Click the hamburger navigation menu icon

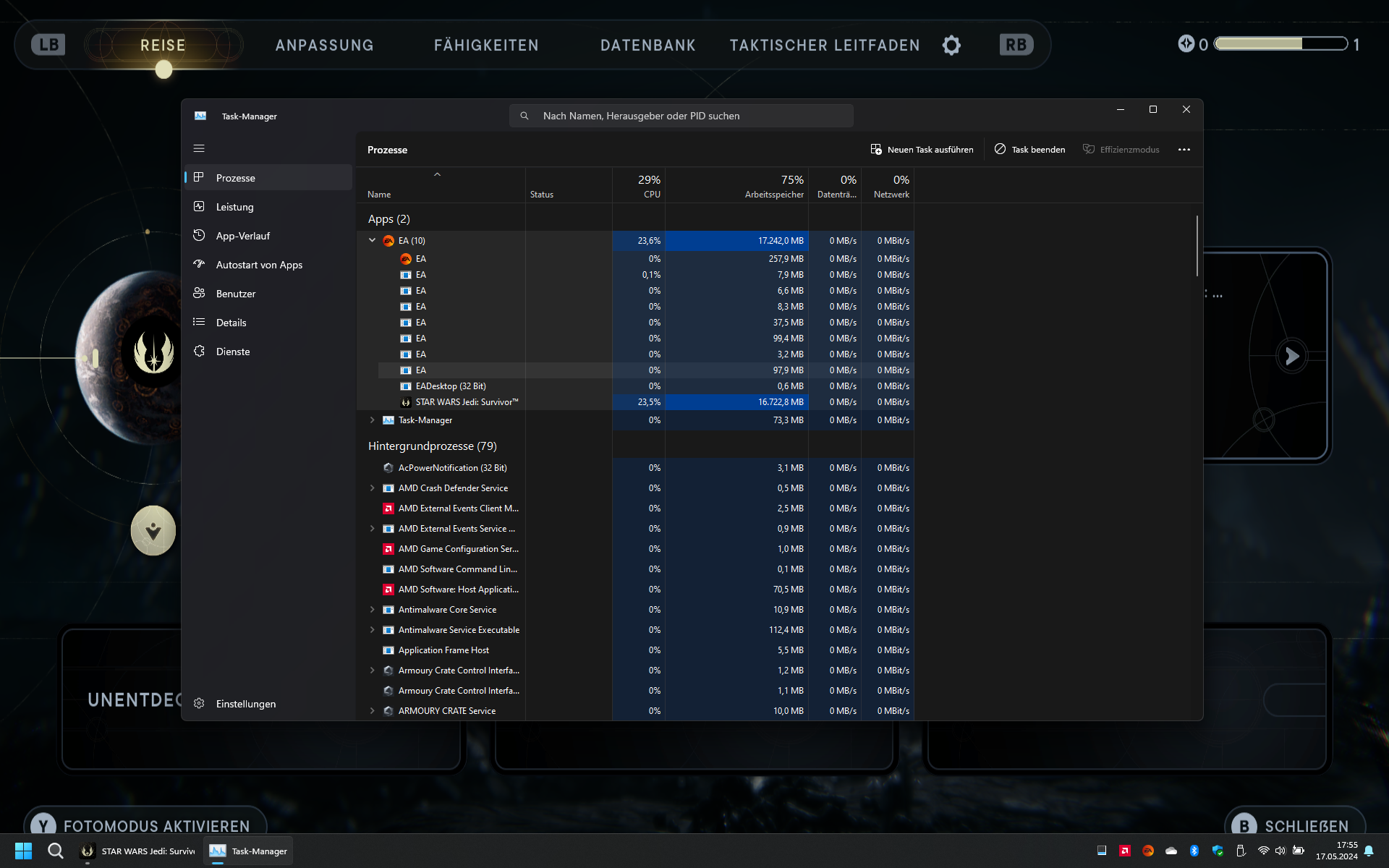click(x=200, y=148)
